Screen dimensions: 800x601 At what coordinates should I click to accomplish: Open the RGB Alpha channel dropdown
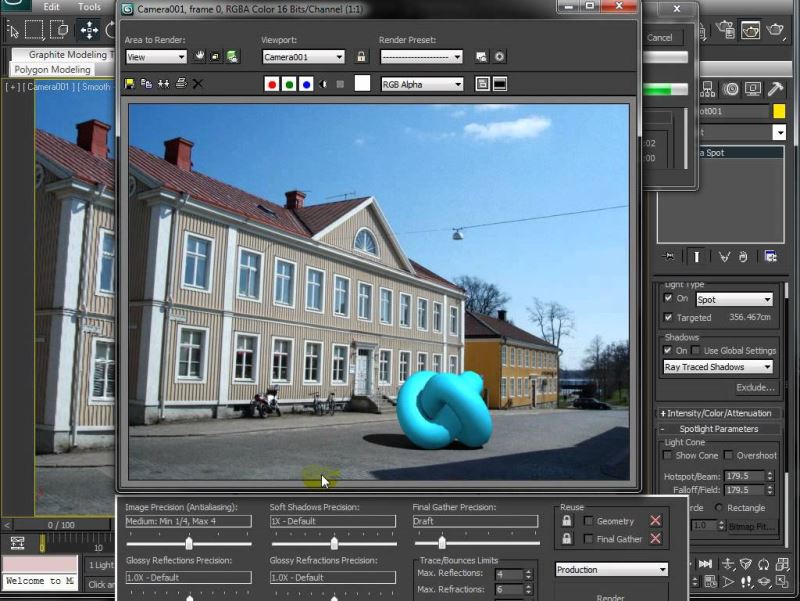point(422,85)
